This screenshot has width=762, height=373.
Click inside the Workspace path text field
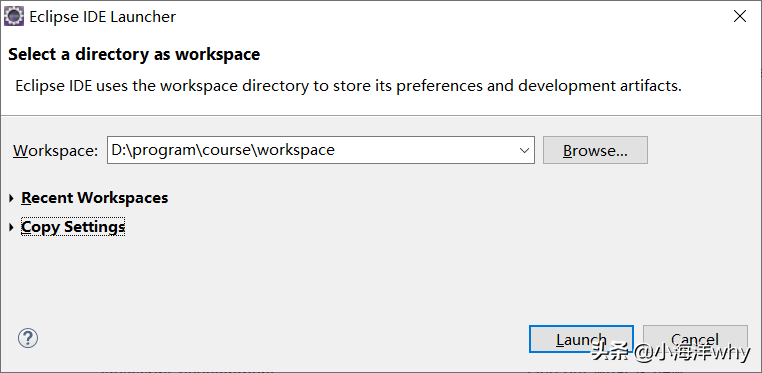click(x=311, y=150)
